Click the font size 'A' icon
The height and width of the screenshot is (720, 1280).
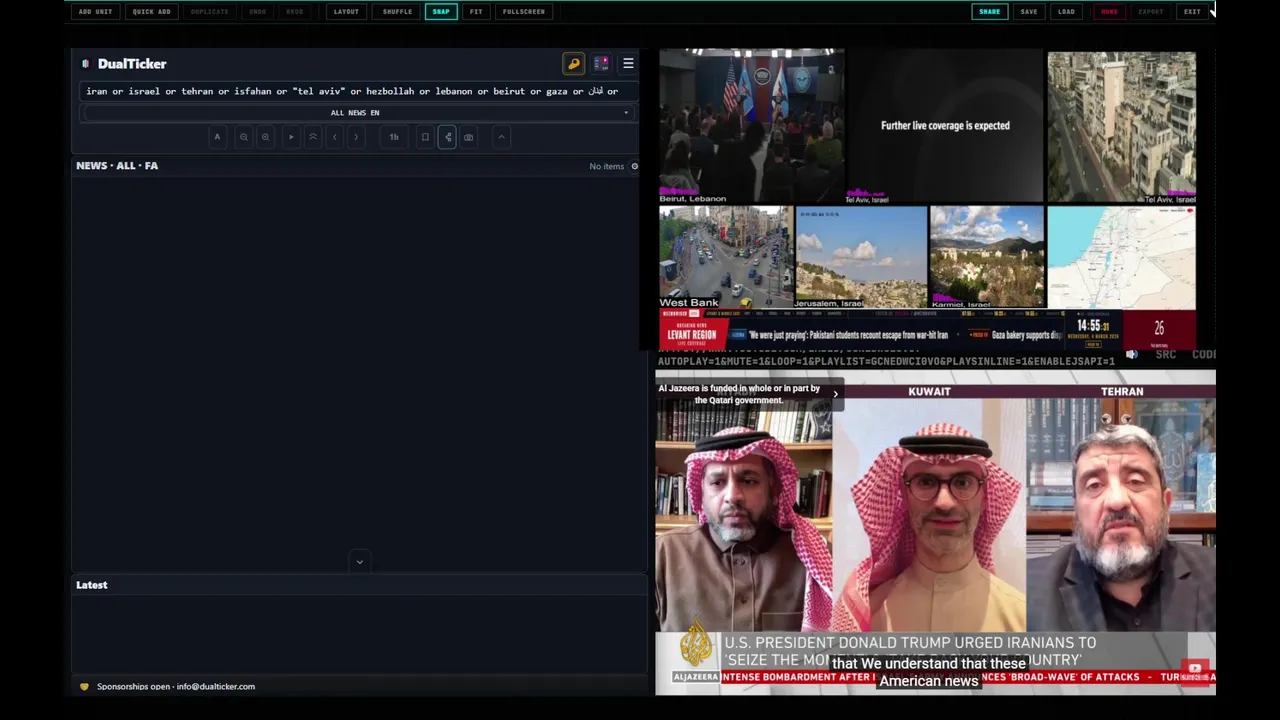pyautogui.click(x=217, y=137)
